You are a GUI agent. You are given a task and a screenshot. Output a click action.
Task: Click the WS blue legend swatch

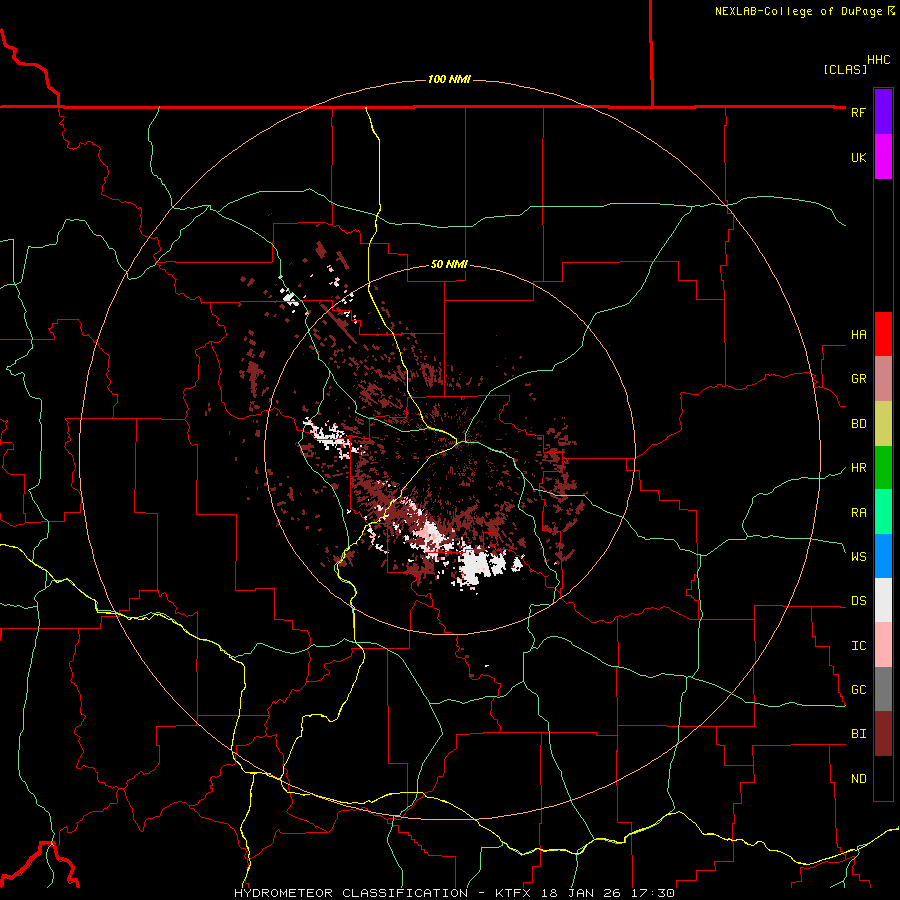tap(883, 556)
